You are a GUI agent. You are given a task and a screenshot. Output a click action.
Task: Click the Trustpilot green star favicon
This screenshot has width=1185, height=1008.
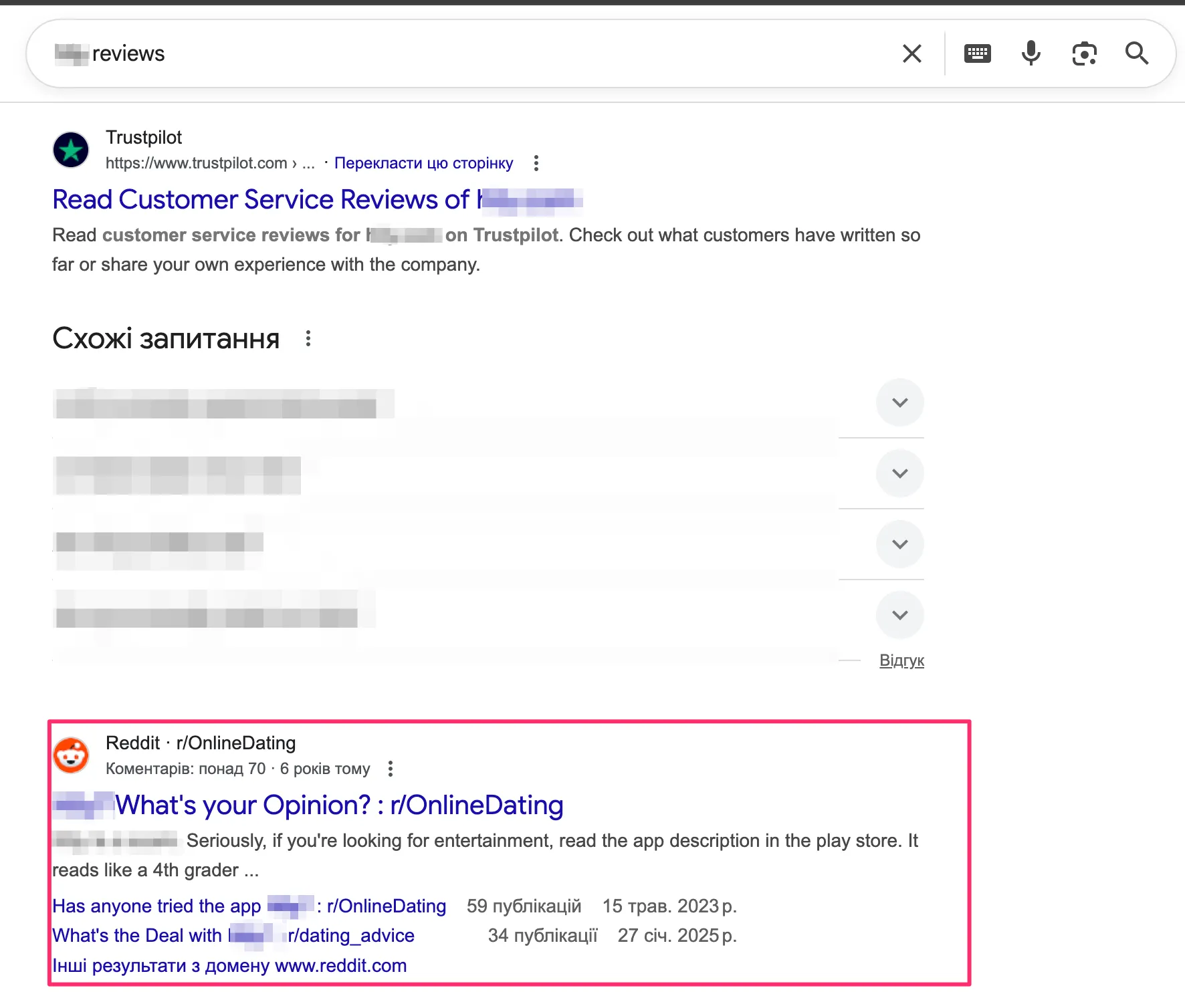[71, 150]
